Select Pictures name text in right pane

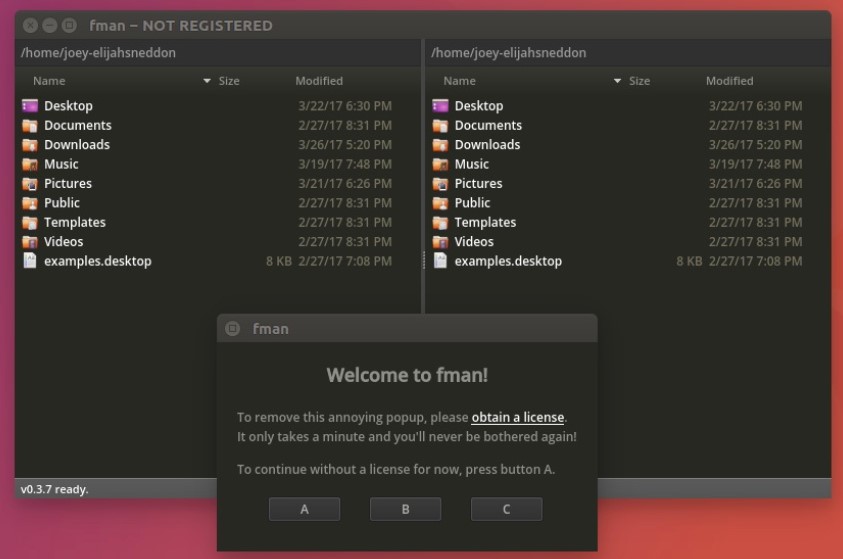pos(478,183)
